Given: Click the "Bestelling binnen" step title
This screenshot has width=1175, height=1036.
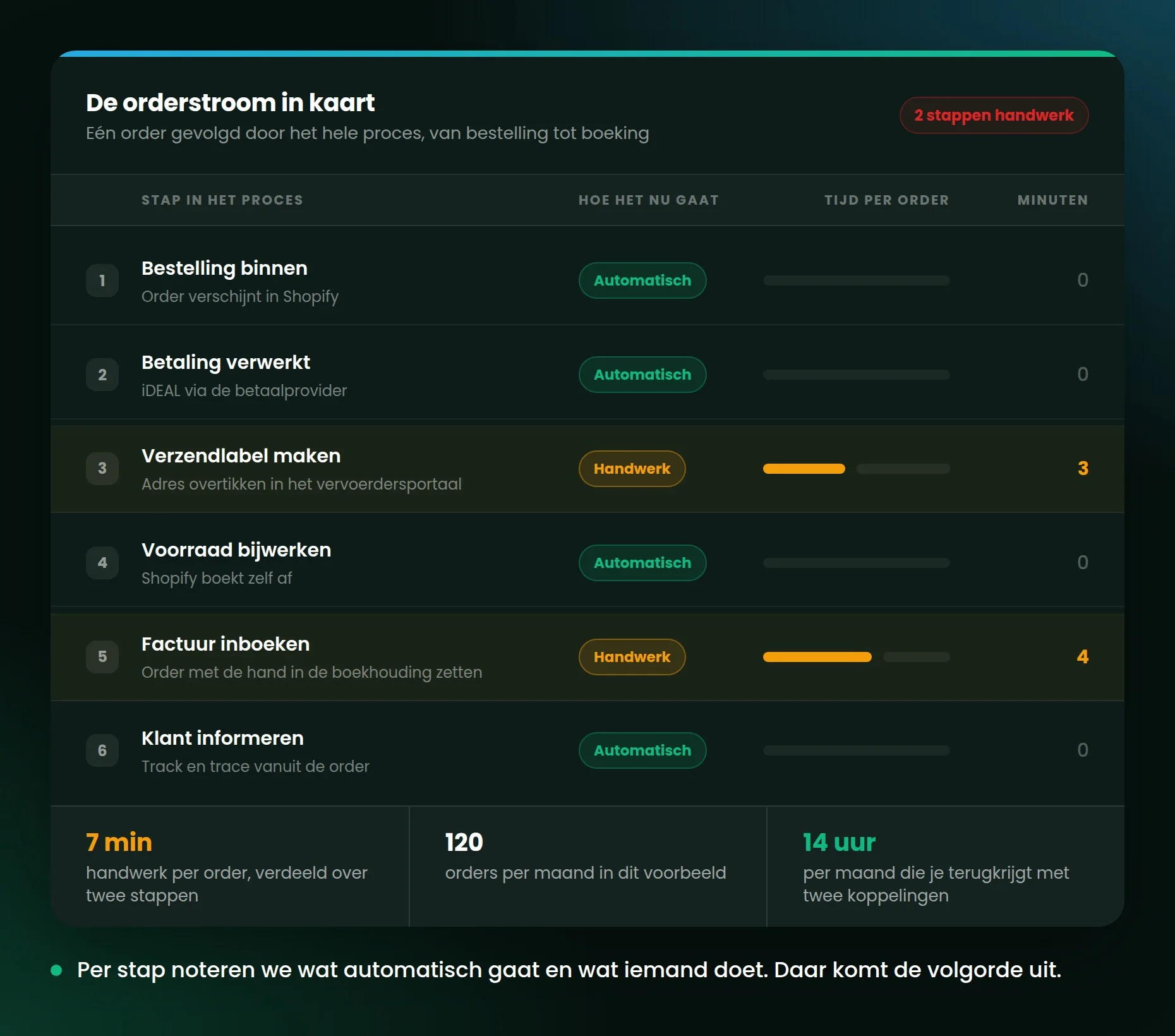Looking at the screenshot, I should [224, 268].
